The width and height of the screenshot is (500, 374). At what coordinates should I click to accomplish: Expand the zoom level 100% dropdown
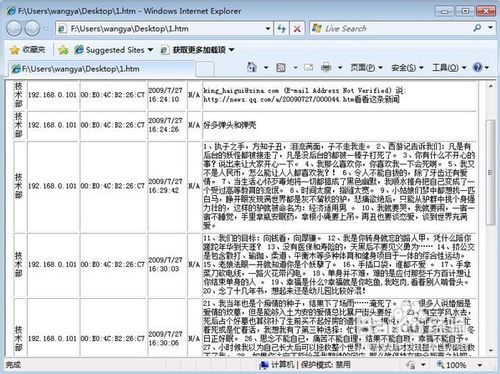pos(480,365)
